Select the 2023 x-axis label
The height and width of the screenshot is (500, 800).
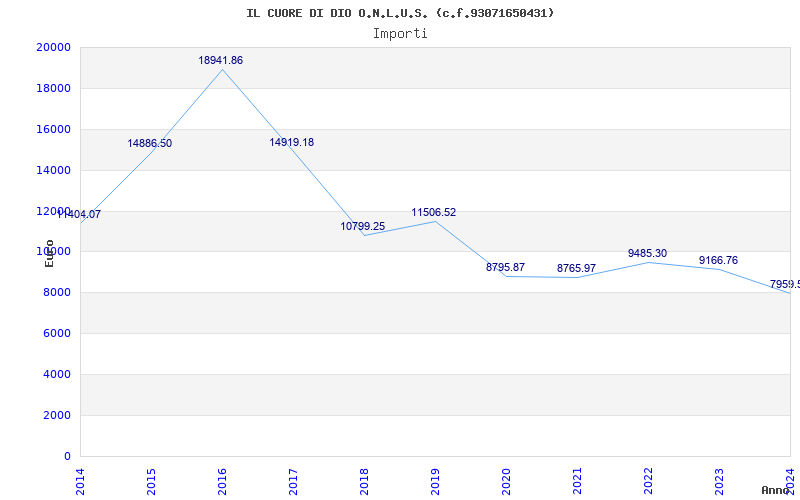point(719,482)
